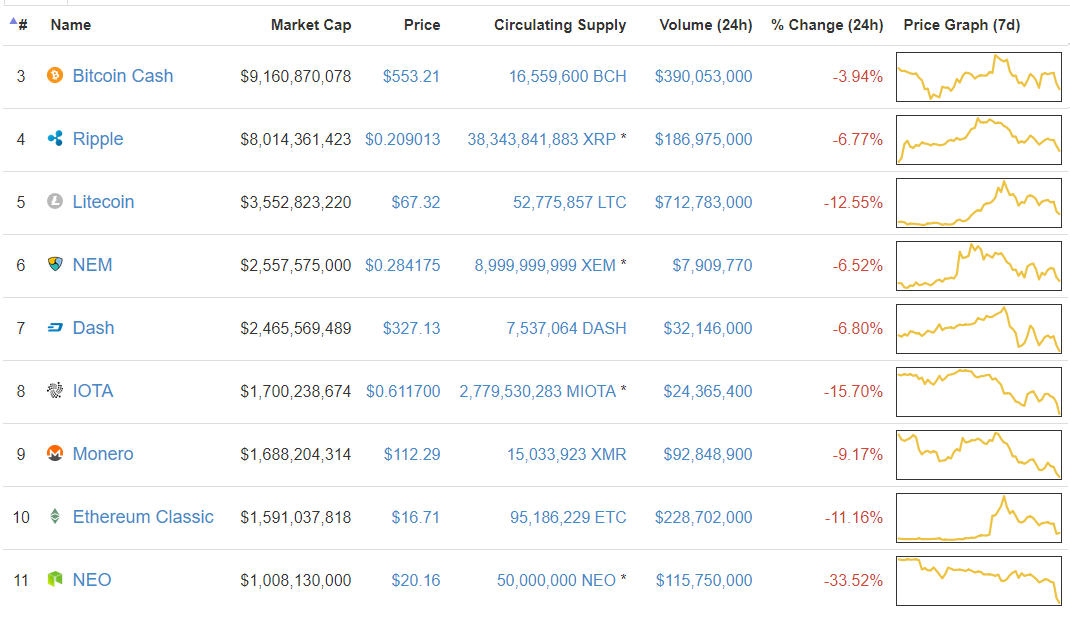Open NEO 24h volume $115,750,000 link
Viewport: 1070px width, 618px height.
pos(704,580)
